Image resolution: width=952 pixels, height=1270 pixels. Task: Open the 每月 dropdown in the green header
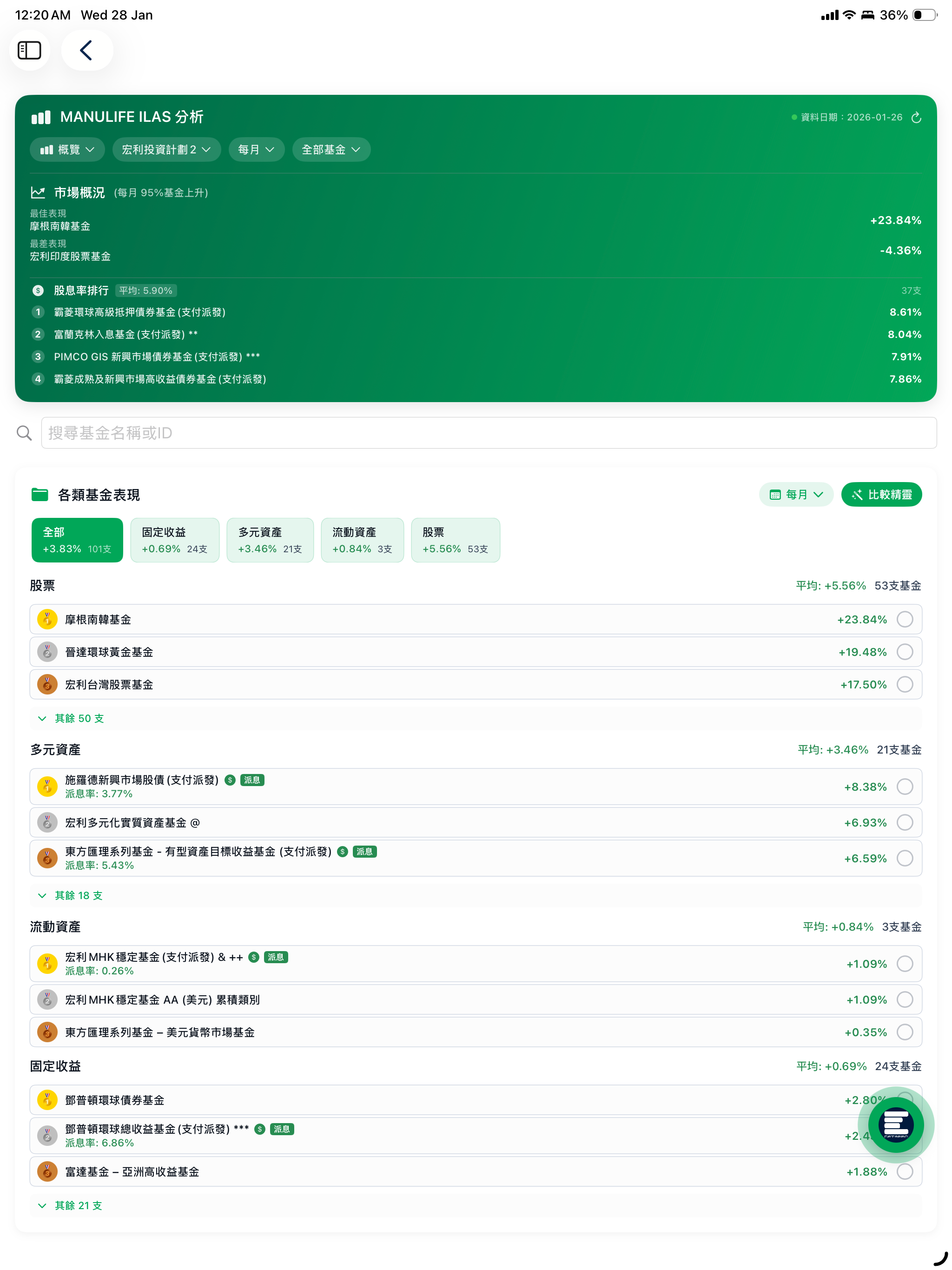(257, 150)
